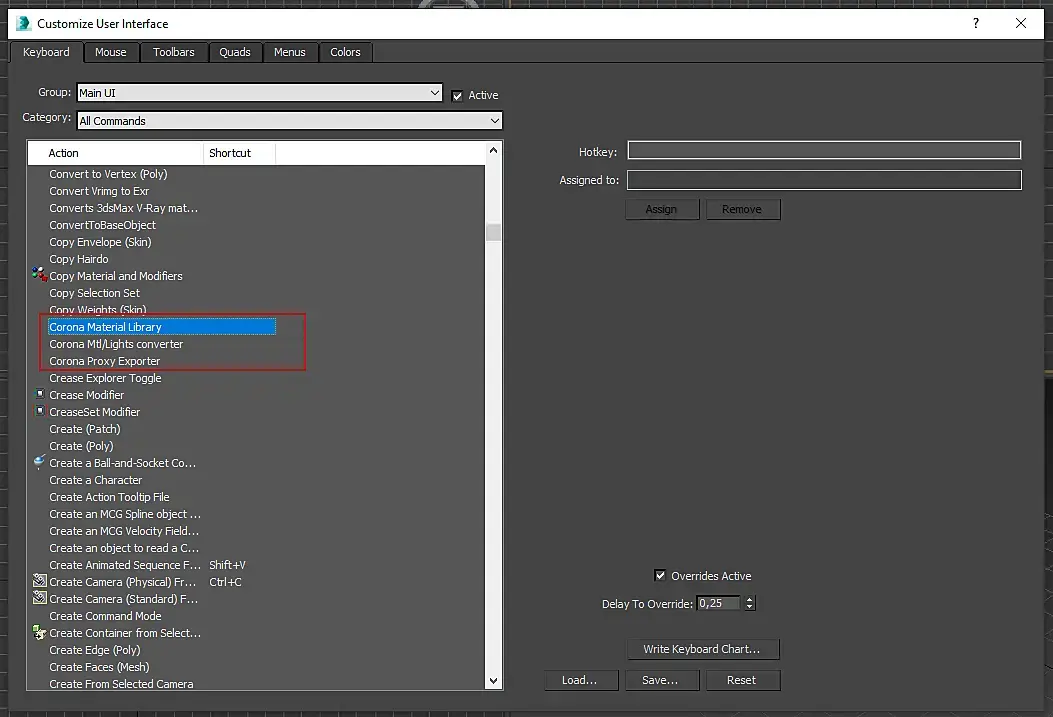Viewport: 1053px width, 717px height.
Task: Click the CreaseSet Modifier row icon
Action: 40,411
